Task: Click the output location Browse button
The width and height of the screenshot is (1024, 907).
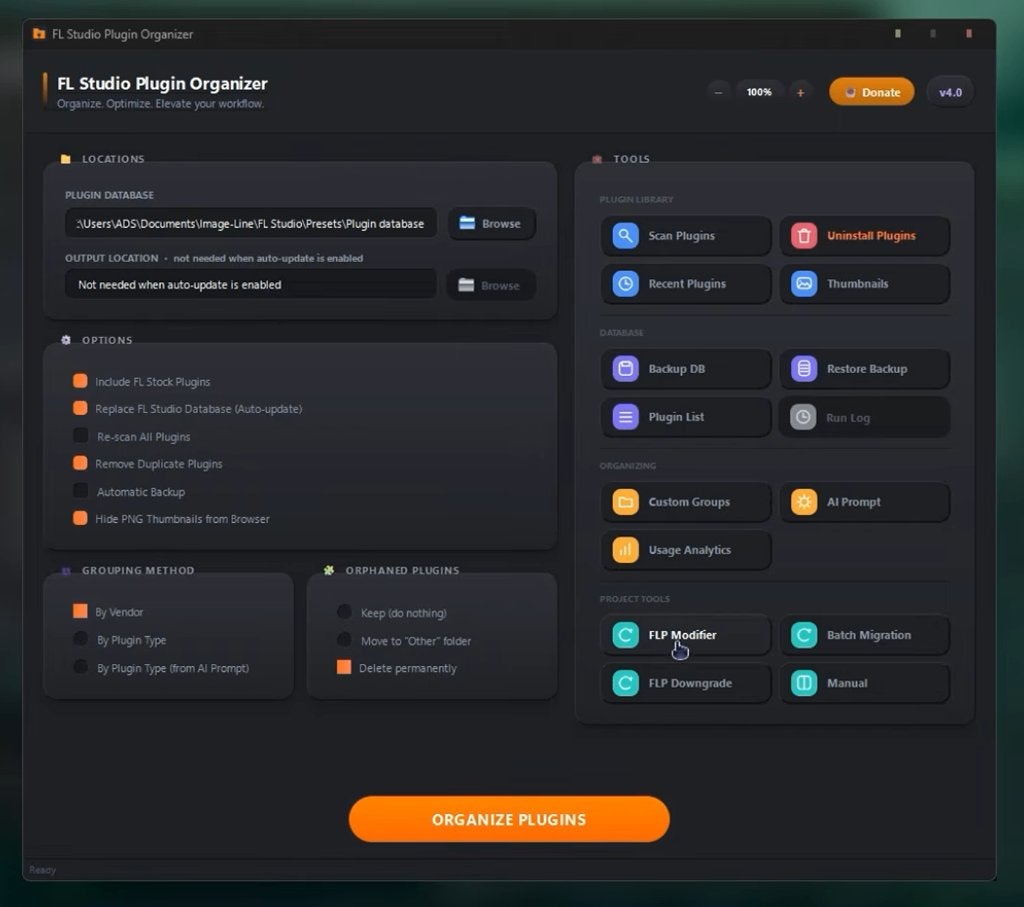Action: [x=491, y=285]
